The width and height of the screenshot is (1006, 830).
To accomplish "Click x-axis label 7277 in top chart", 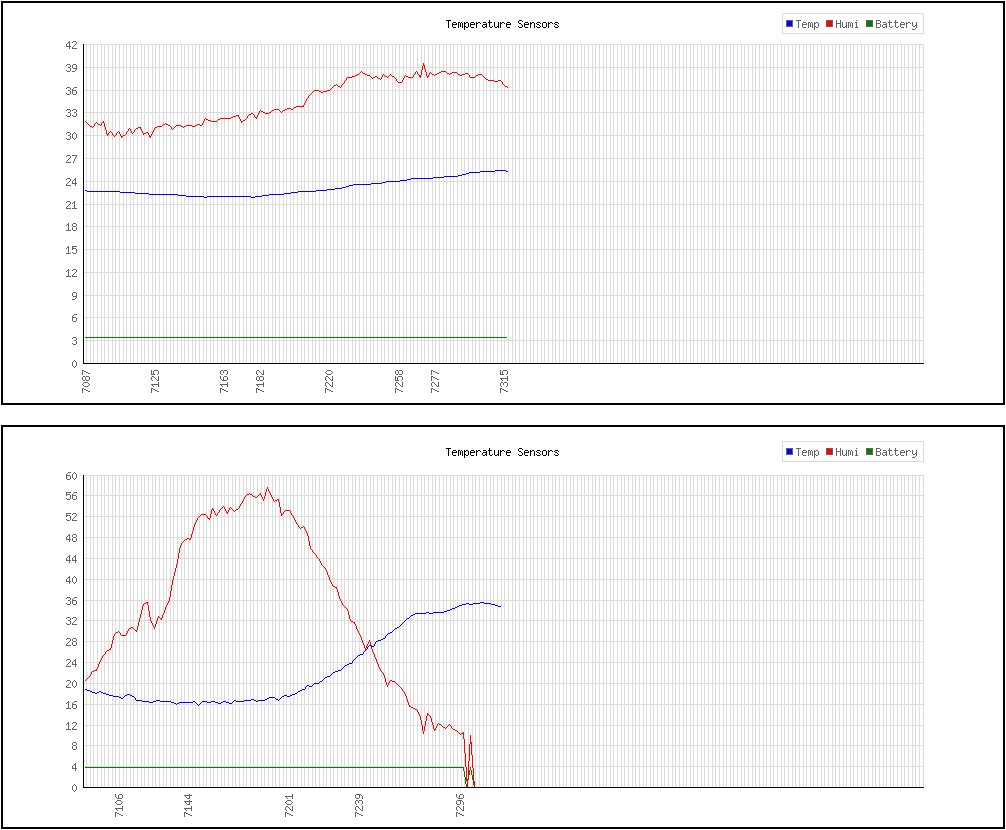I will click(x=435, y=381).
